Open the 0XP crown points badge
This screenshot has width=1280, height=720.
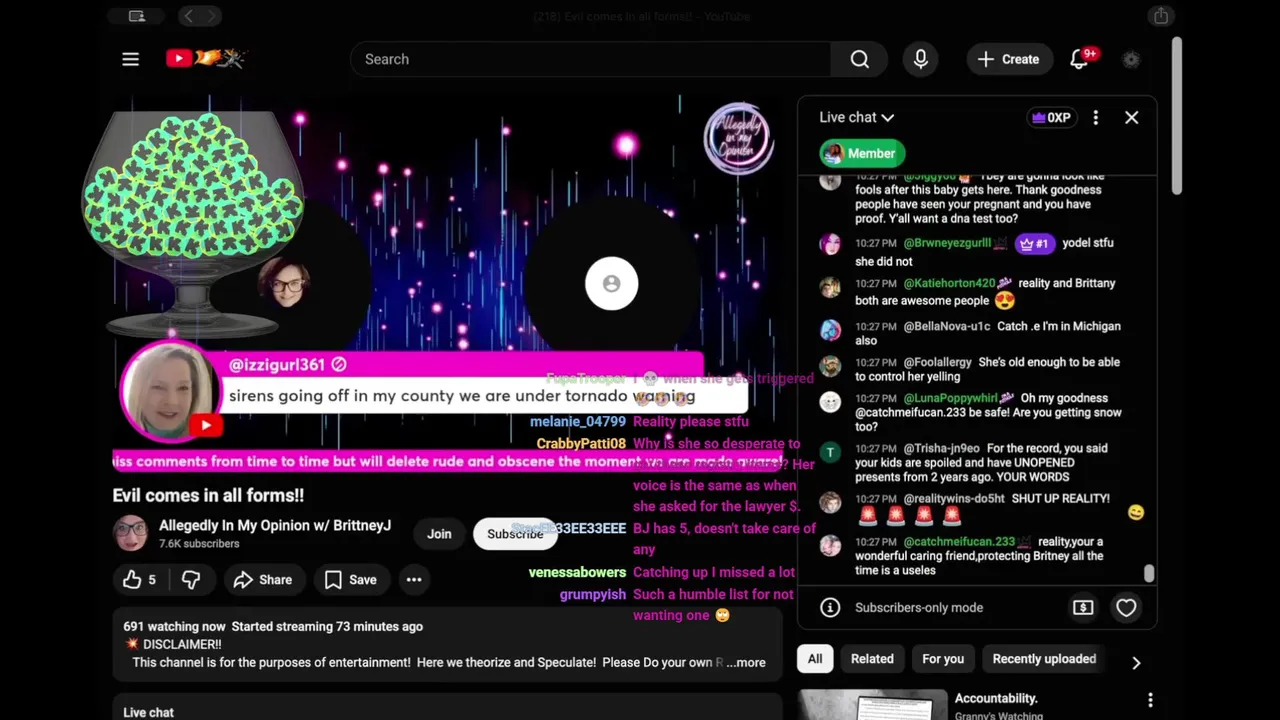tap(1051, 117)
